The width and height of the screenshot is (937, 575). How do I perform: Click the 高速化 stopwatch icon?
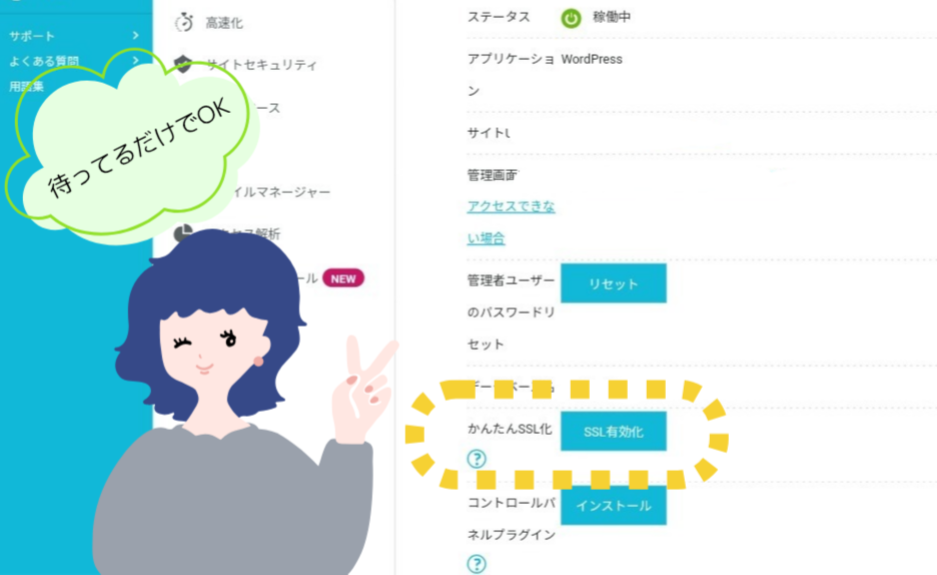pos(184,22)
